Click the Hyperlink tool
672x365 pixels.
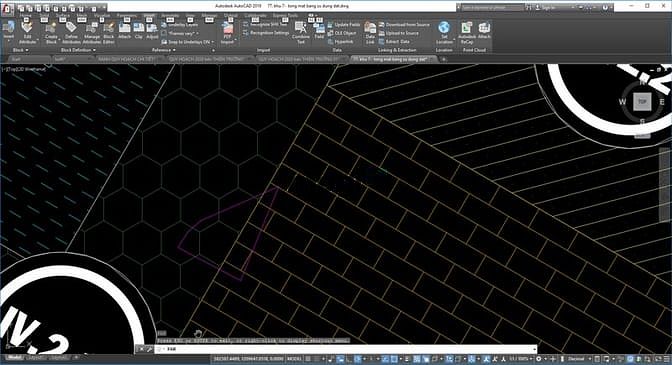coord(341,42)
